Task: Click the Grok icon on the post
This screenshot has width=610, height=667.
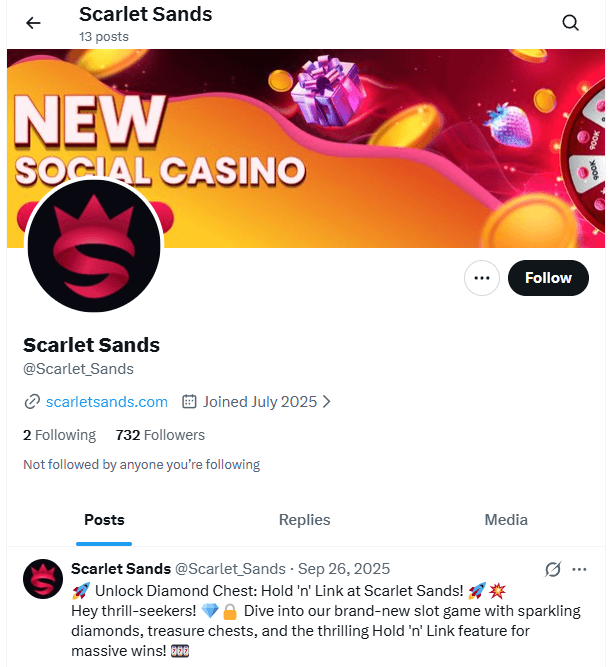Action: (x=553, y=569)
